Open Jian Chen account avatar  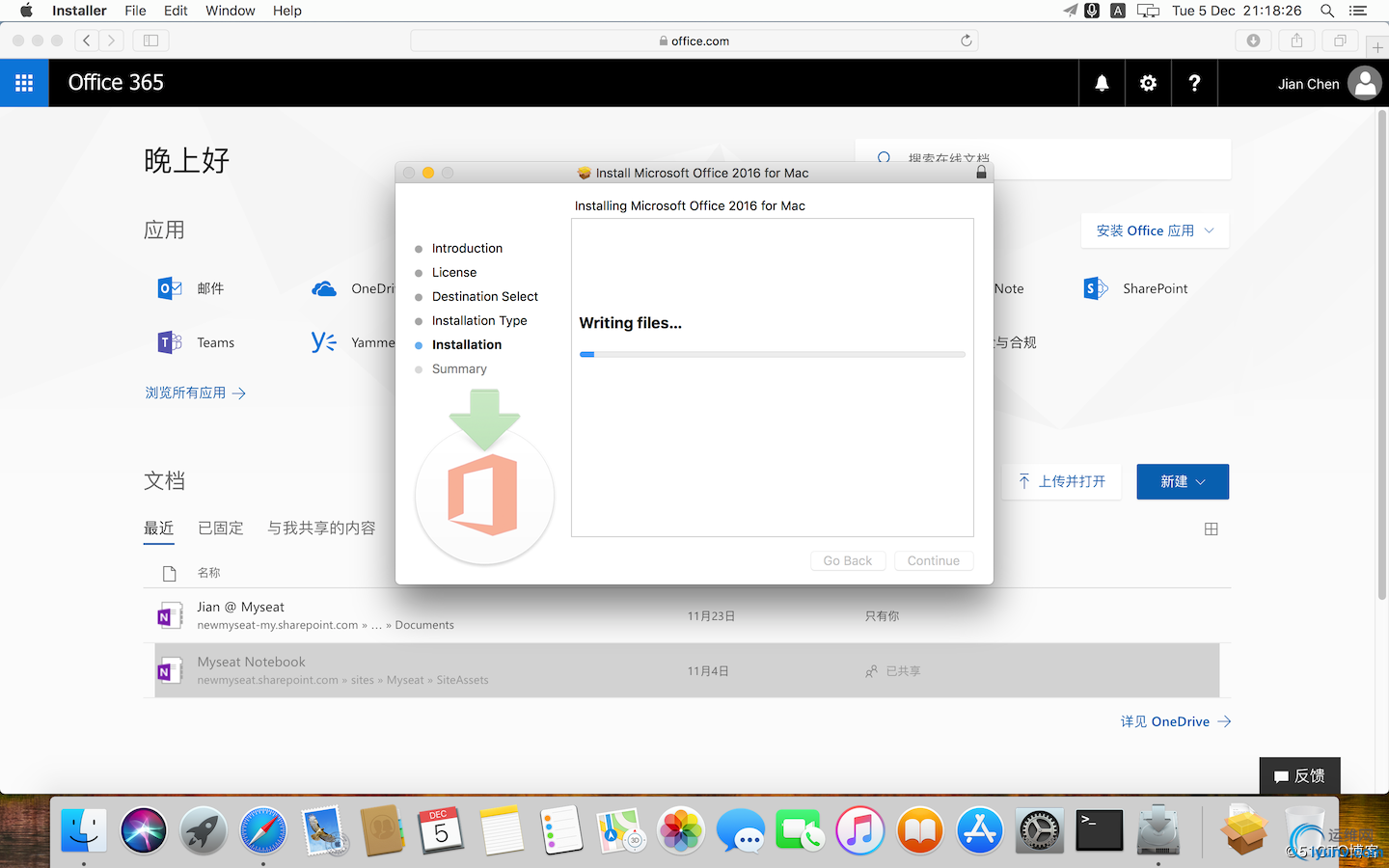(x=1365, y=84)
